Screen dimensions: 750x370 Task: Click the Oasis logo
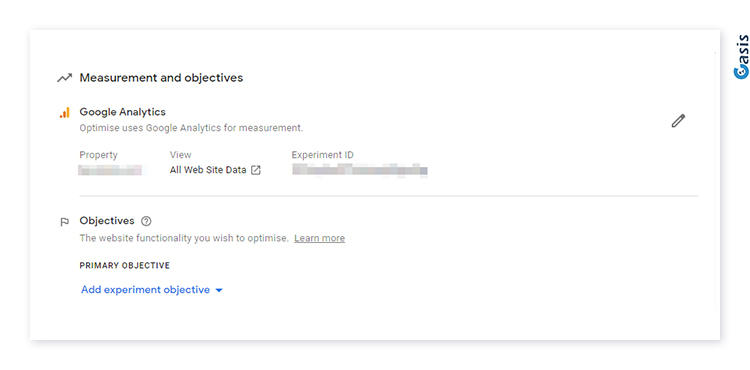741,56
